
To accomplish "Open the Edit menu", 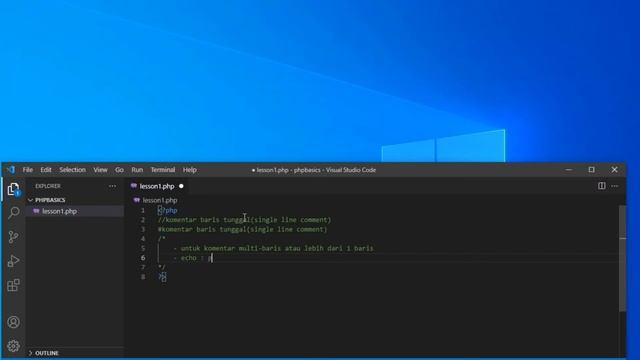I will click(x=46, y=170).
